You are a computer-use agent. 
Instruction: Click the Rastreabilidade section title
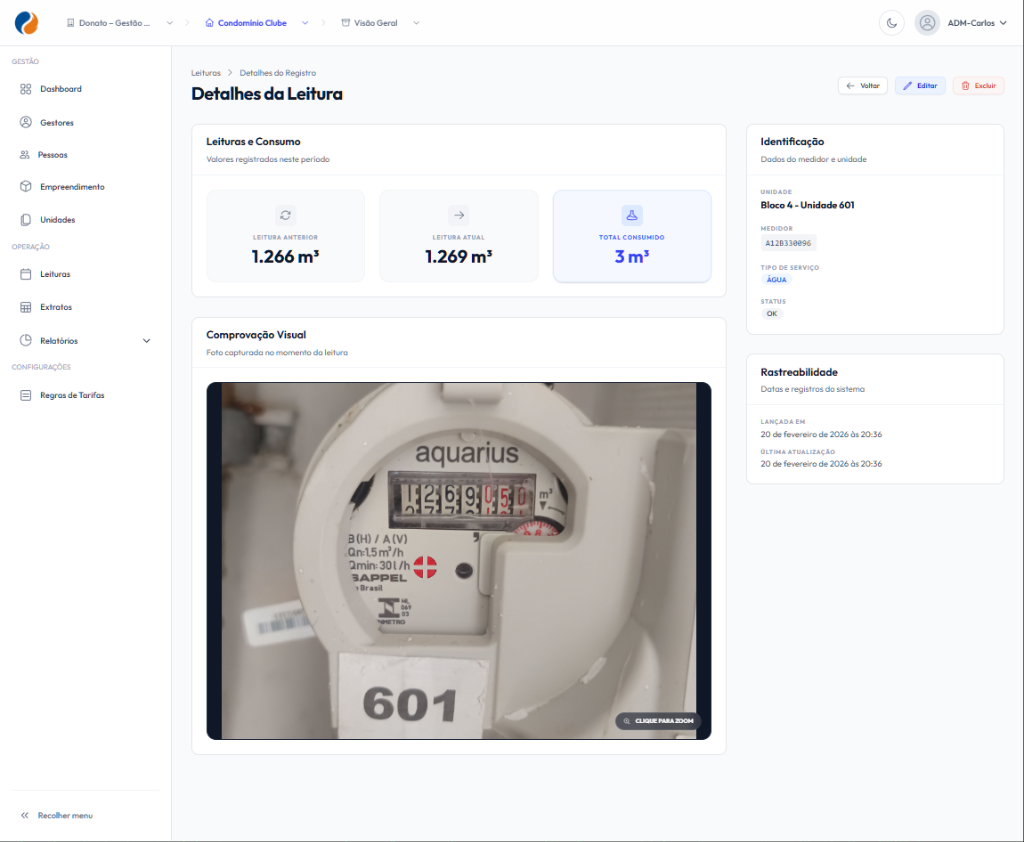[799, 372]
